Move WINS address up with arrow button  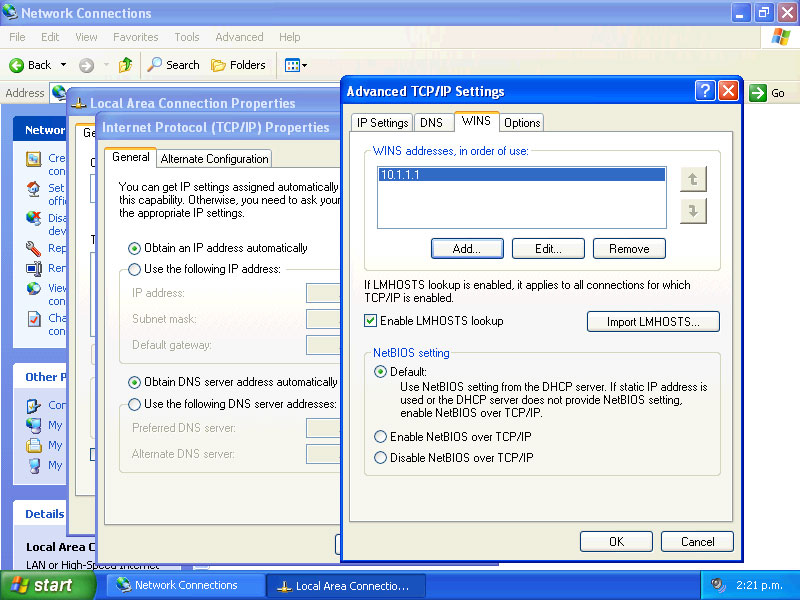click(x=693, y=180)
